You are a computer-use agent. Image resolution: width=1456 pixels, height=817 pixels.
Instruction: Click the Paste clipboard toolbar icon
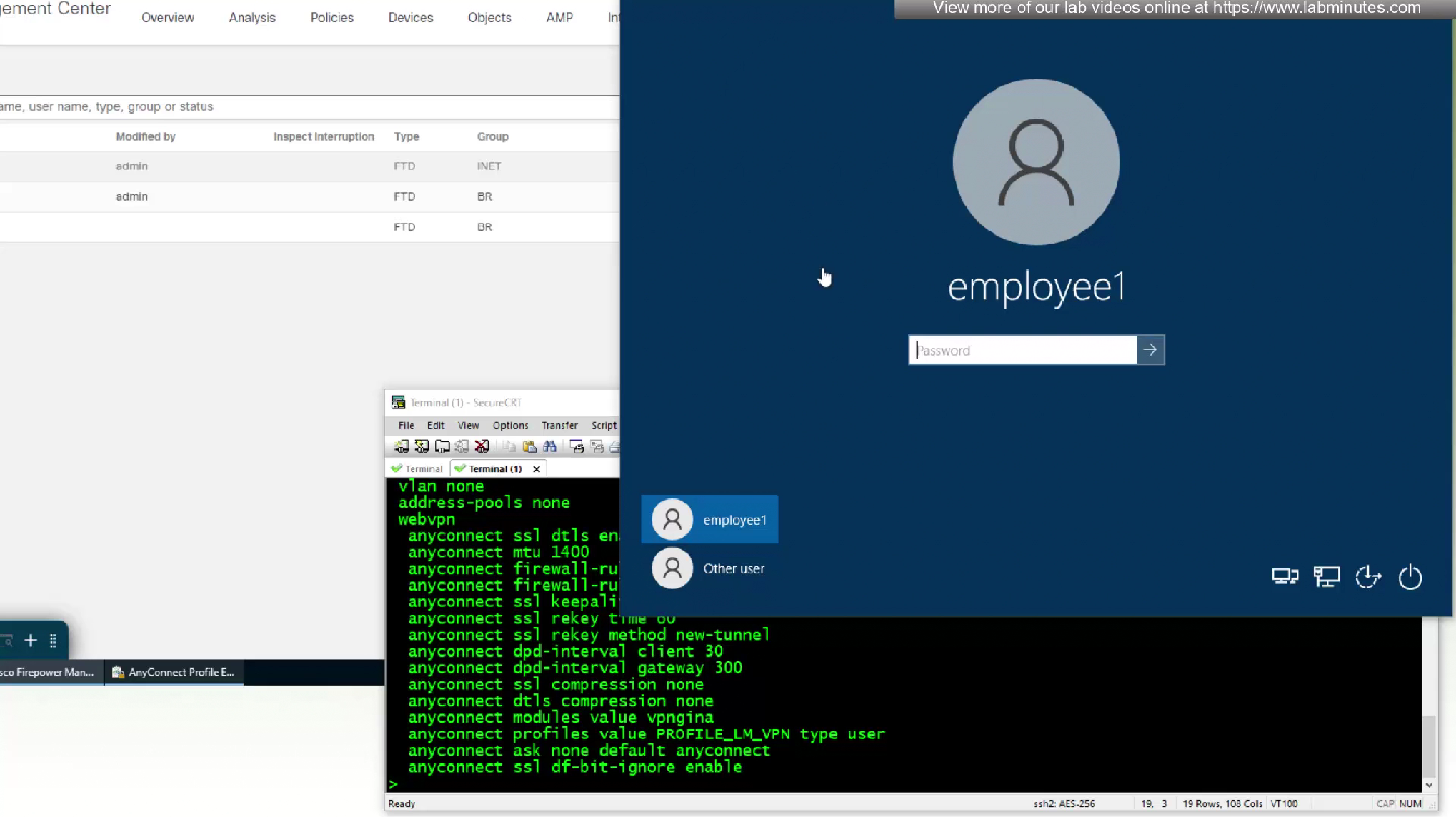click(x=529, y=447)
